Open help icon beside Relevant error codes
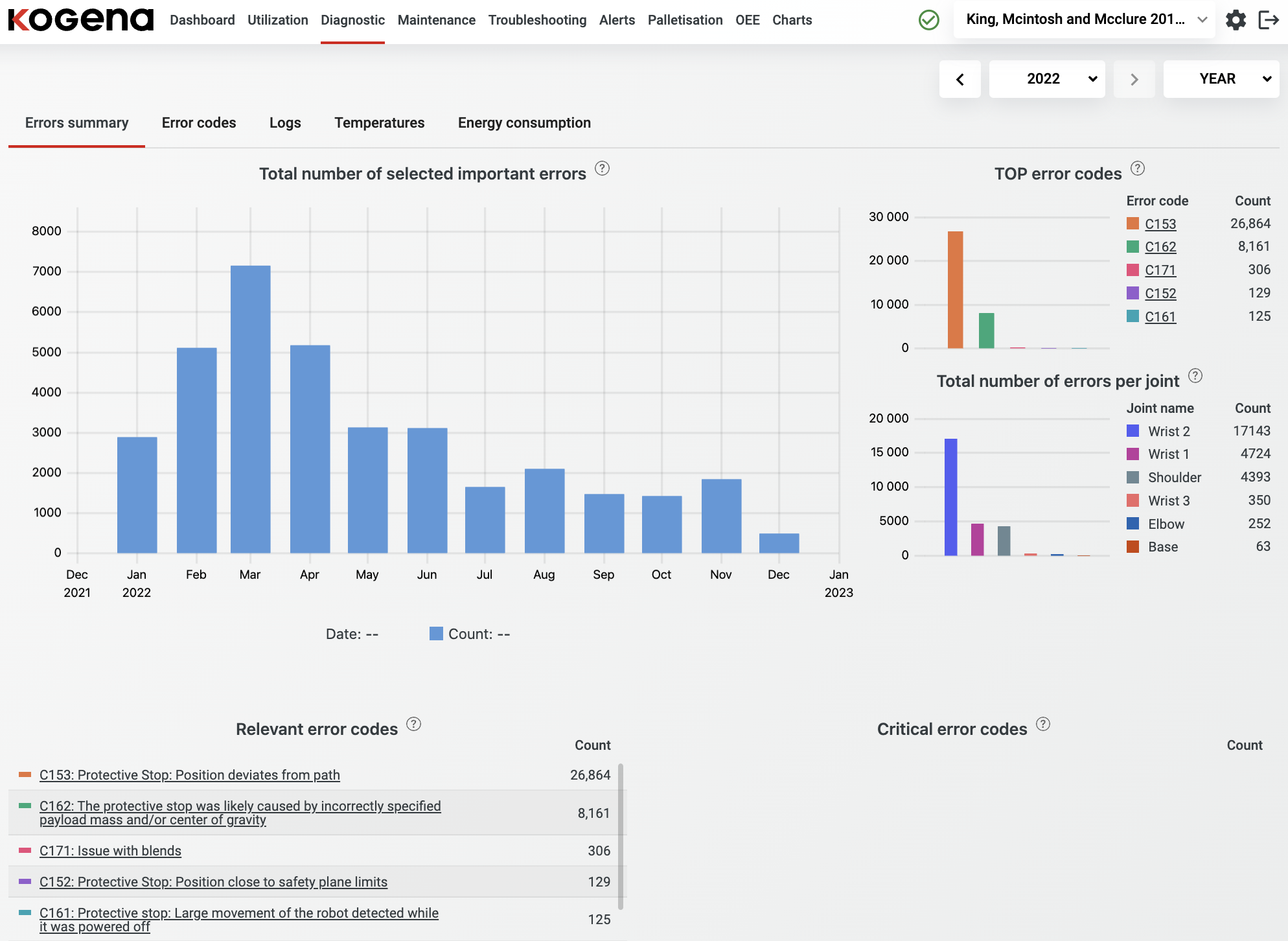Image resolution: width=1288 pixels, height=941 pixels. click(413, 724)
